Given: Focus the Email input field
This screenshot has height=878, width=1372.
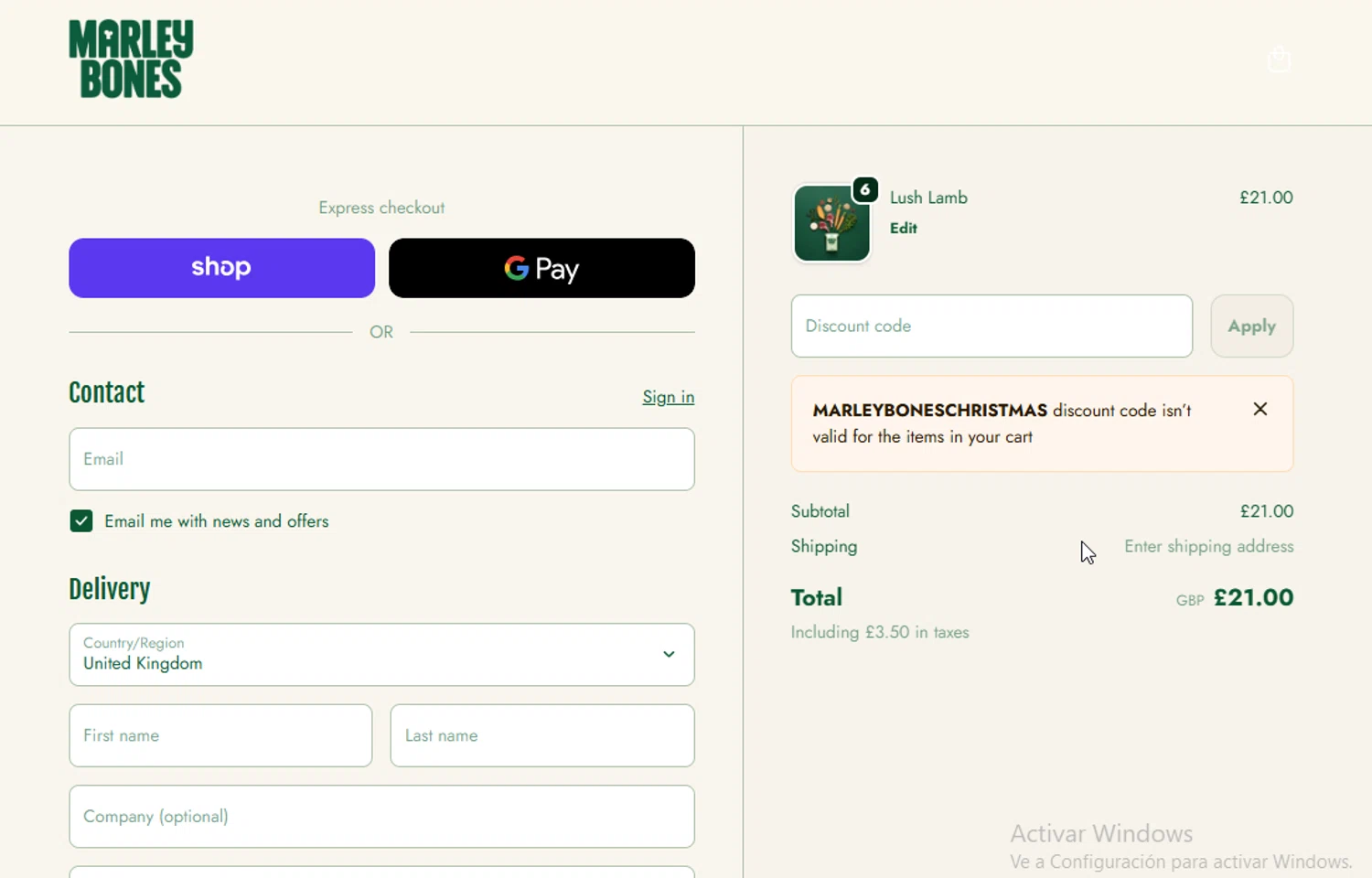Looking at the screenshot, I should 381,459.
